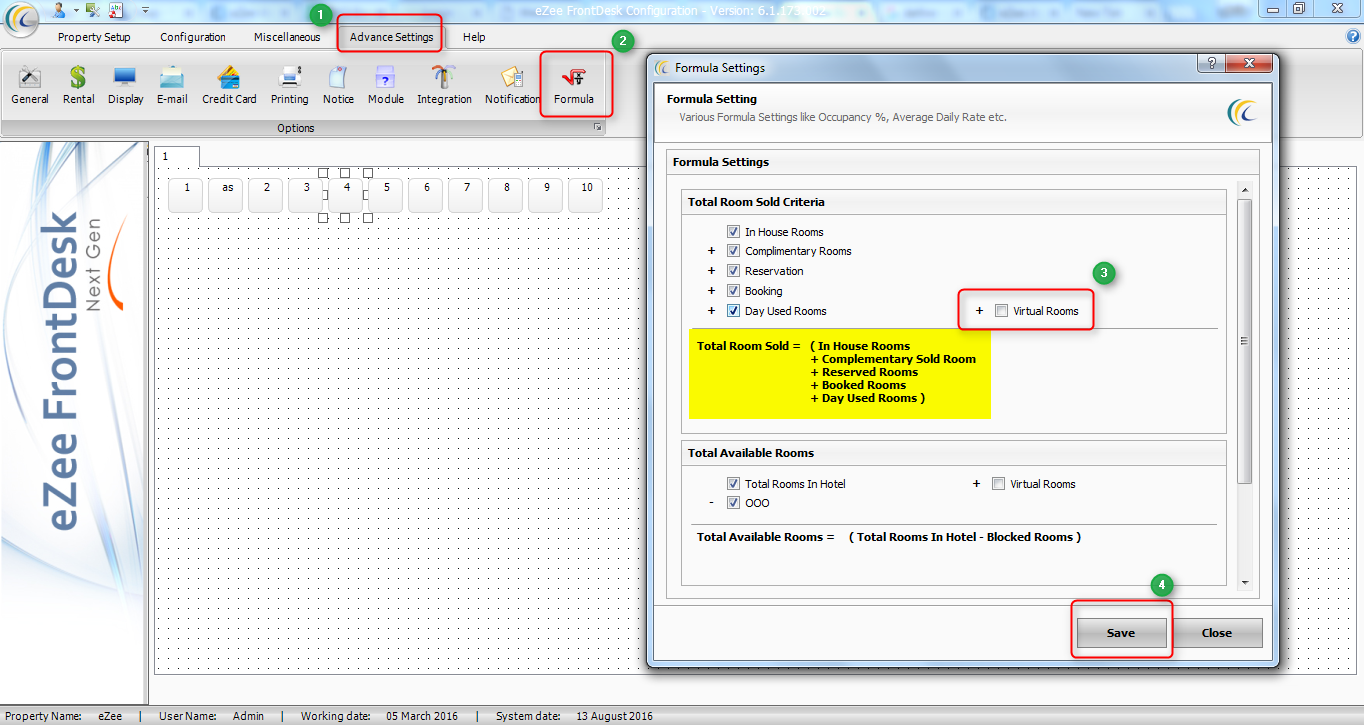Viewport: 1364px width, 725px height.
Task: Open the ribbon help question mark icon
Action: point(1354,36)
